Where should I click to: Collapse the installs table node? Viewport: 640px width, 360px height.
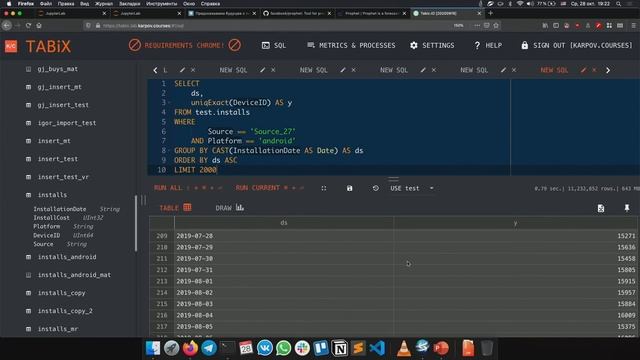52,195
